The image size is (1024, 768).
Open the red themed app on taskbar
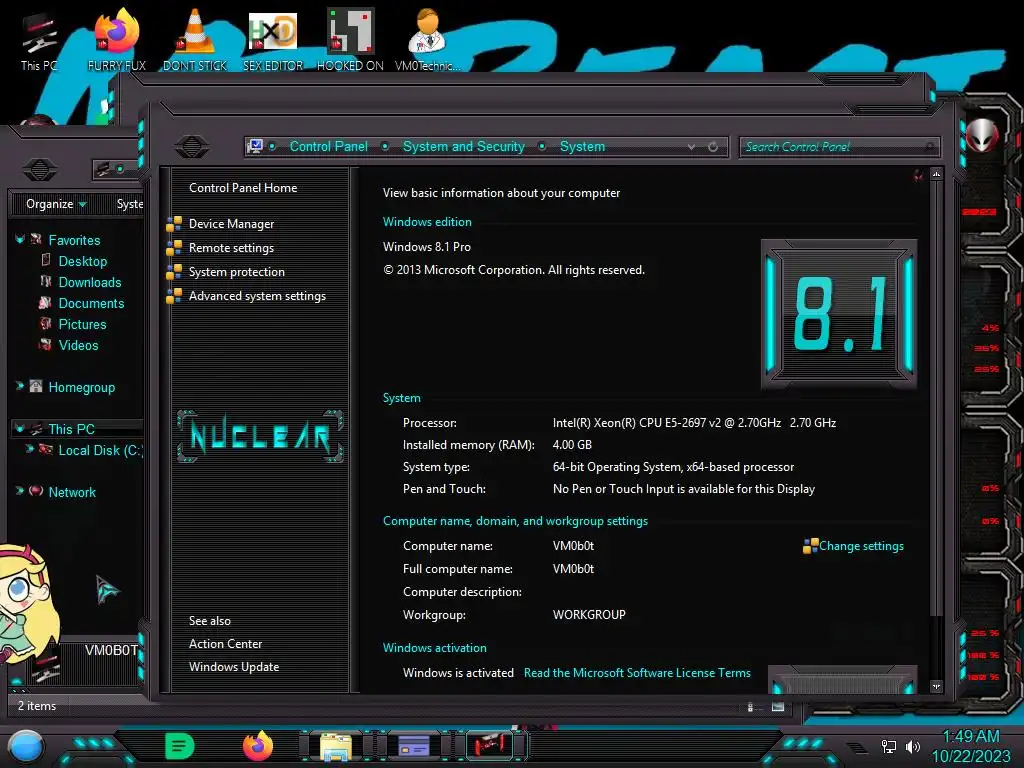tap(491, 745)
